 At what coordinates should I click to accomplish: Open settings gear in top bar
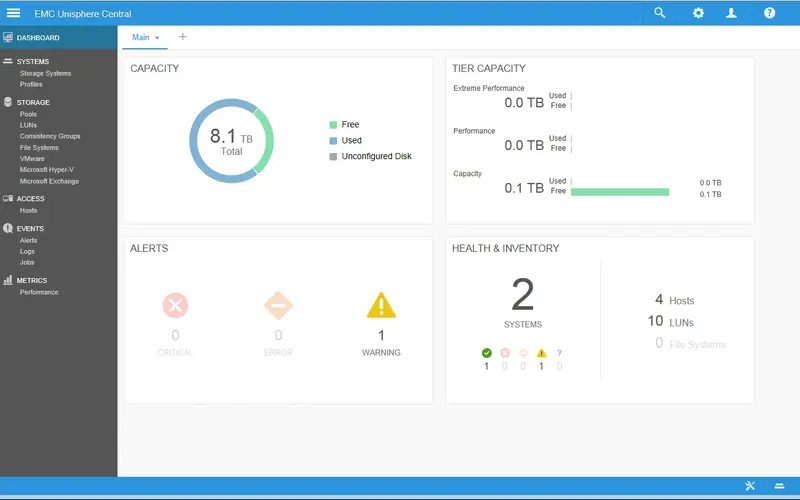(x=698, y=13)
